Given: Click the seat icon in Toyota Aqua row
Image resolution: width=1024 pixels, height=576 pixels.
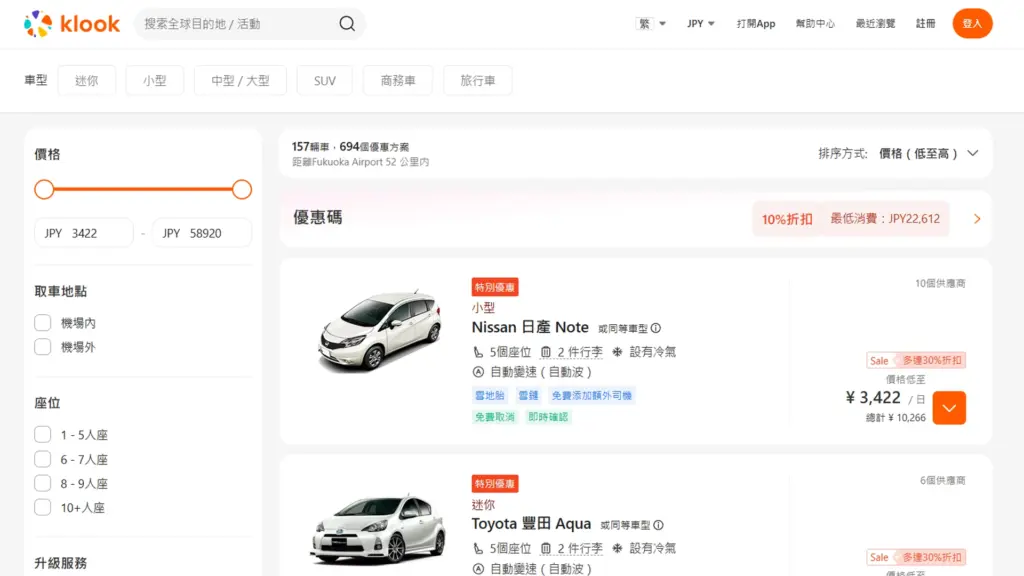Looking at the screenshot, I should pyautogui.click(x=478, y=549).
